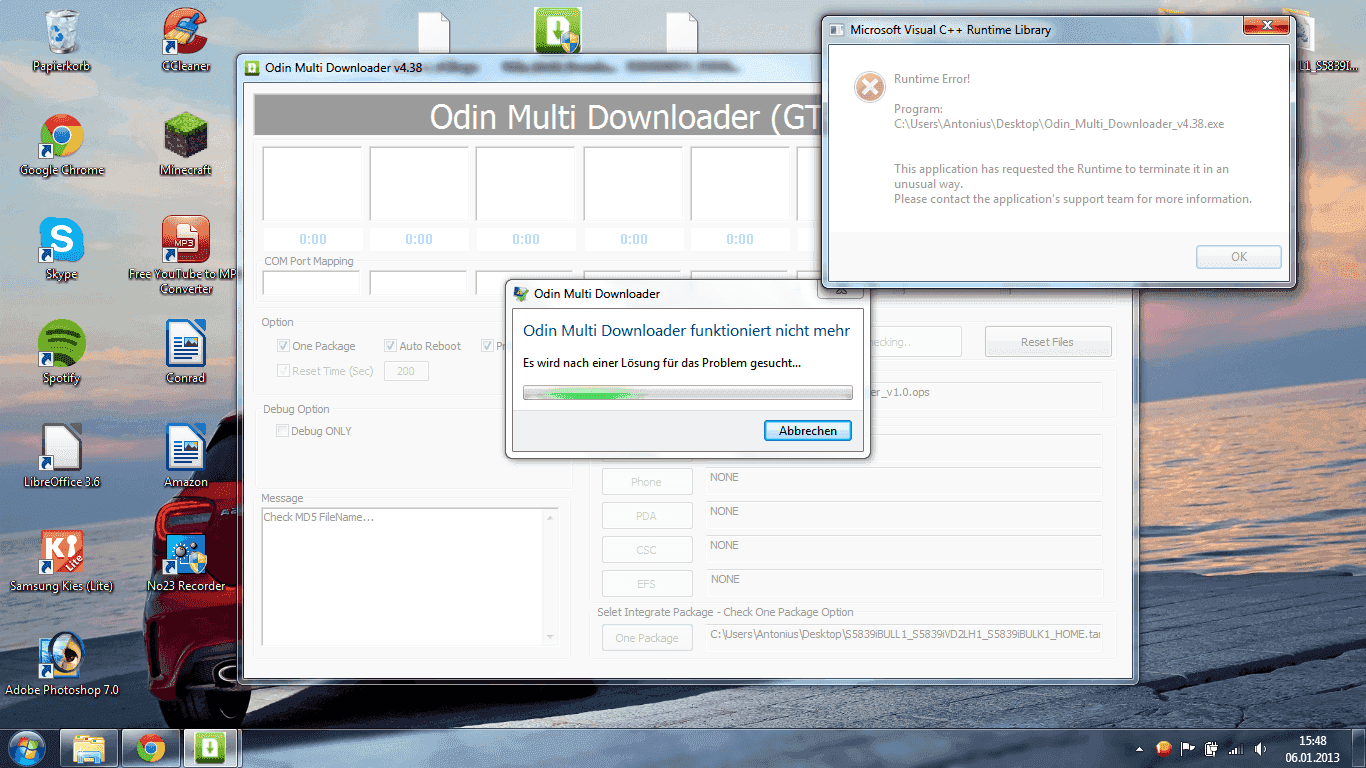Select the green download-arrow desktop file icon
The height and width of the screenshot is (768, 1366).
pos(557,30)
